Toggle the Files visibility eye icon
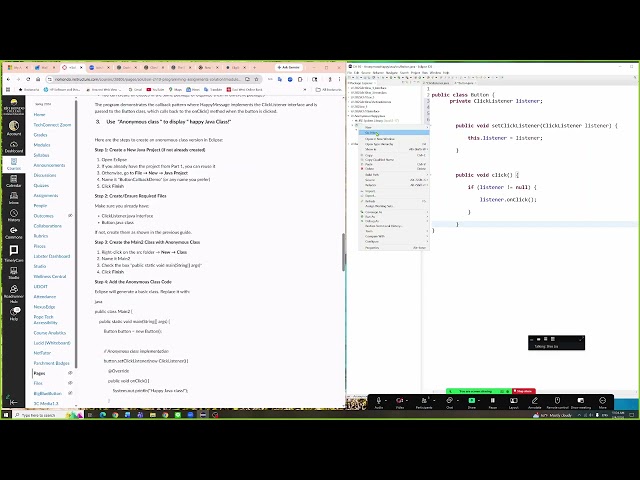The width and height of the screenshot is (640, 480). point(70,383)
